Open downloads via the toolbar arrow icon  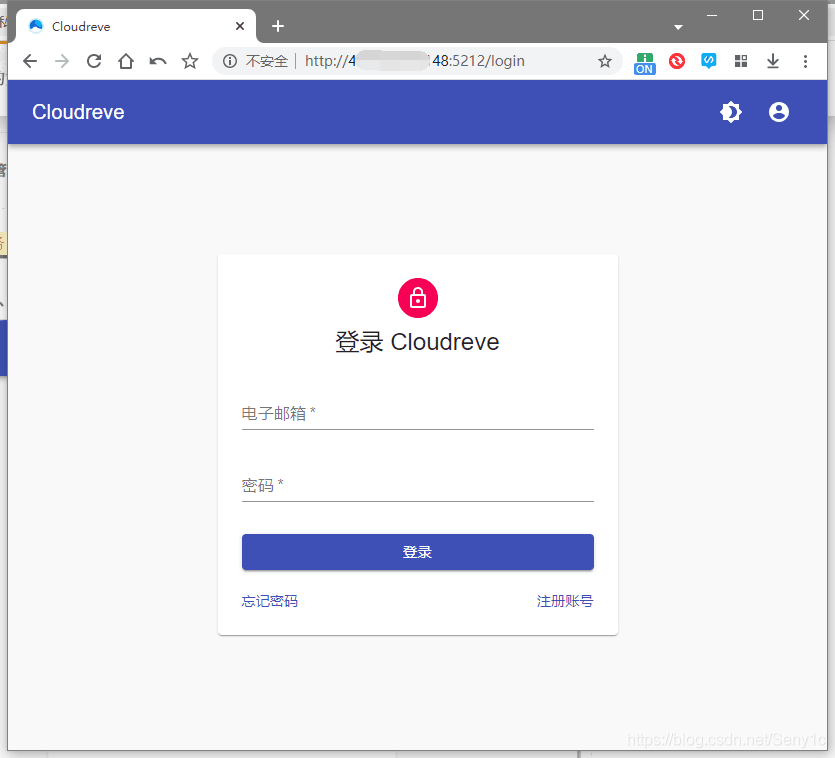click(772, 61)
